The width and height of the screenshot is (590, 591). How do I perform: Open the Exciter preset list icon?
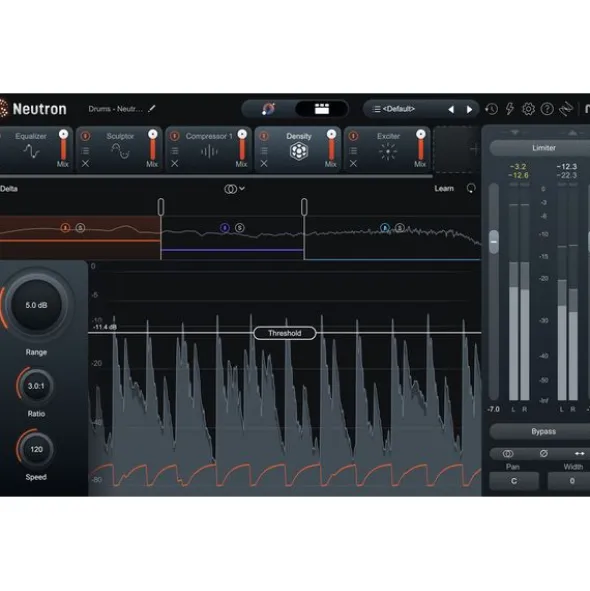353,151
